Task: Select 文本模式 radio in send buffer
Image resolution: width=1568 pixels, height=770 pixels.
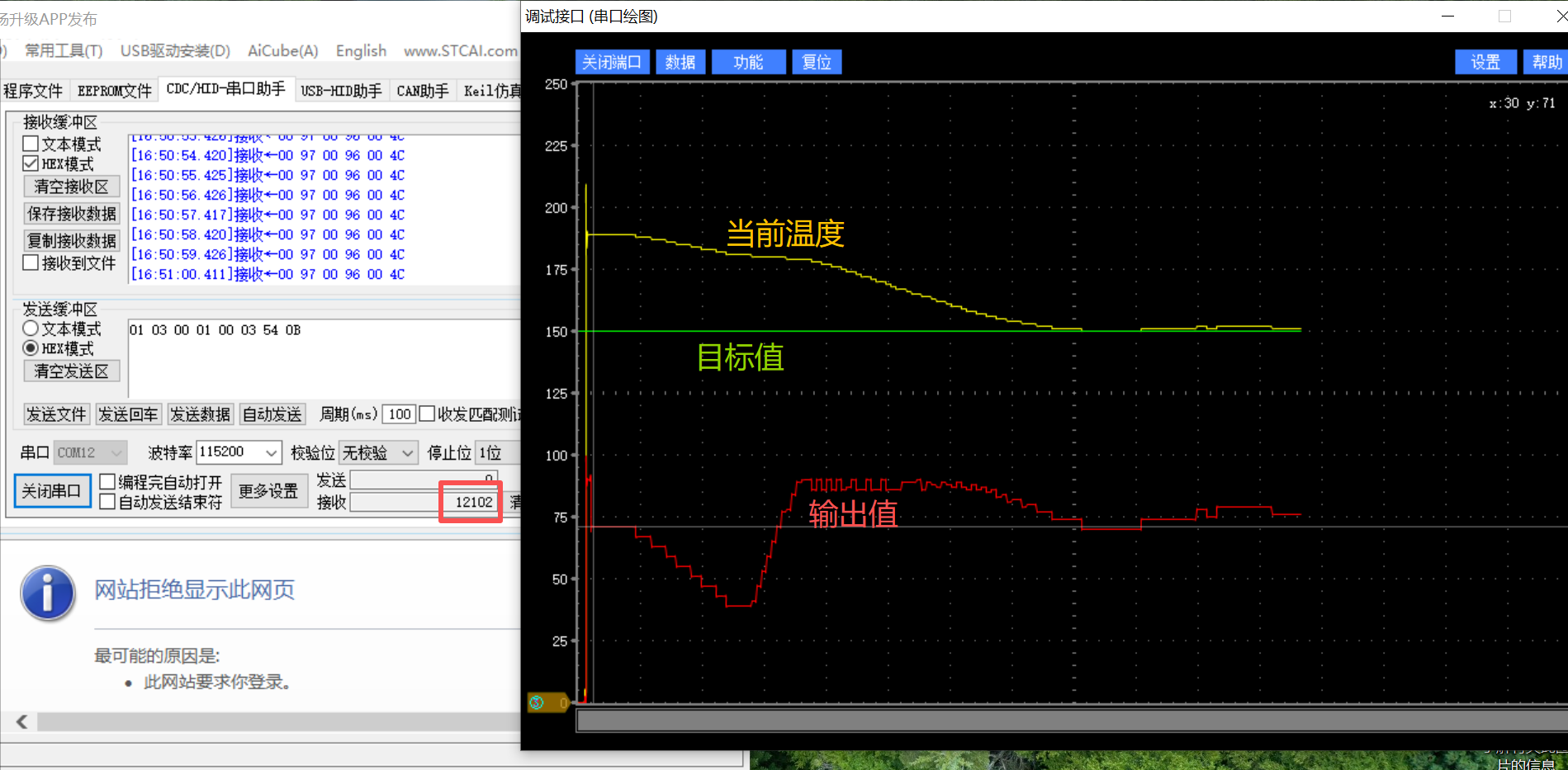Action: click(31, 328)
